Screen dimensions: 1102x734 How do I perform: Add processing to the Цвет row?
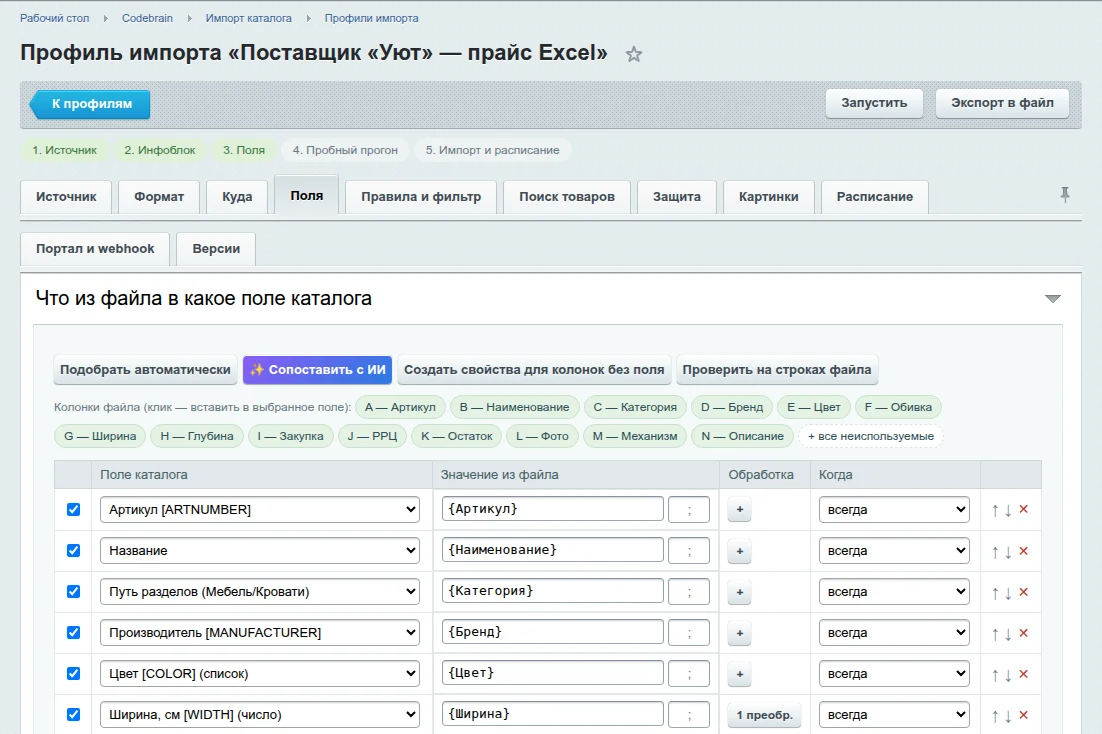(x=739, y=674)
